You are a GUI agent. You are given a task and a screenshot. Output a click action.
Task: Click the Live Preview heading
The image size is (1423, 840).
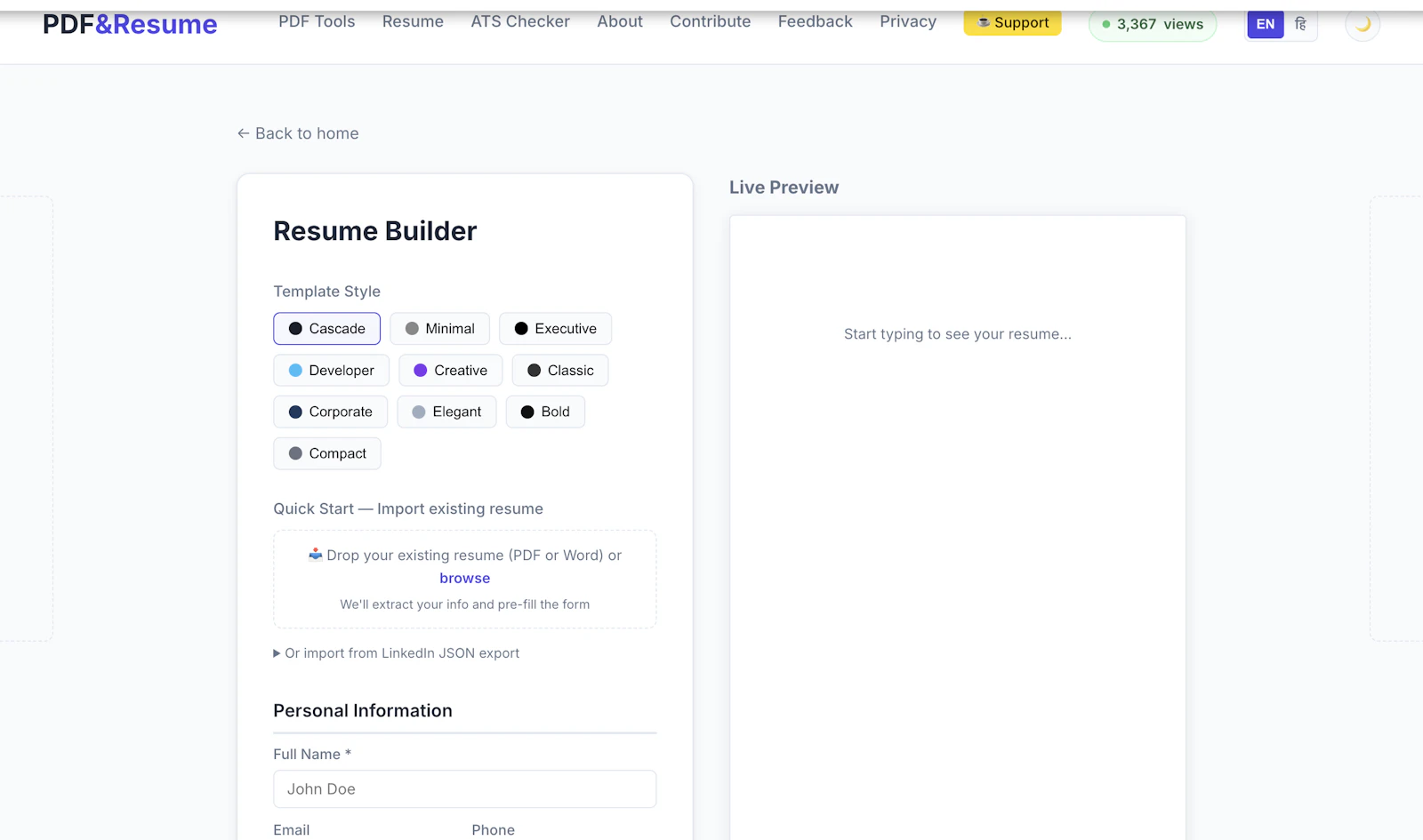point(784,188)
